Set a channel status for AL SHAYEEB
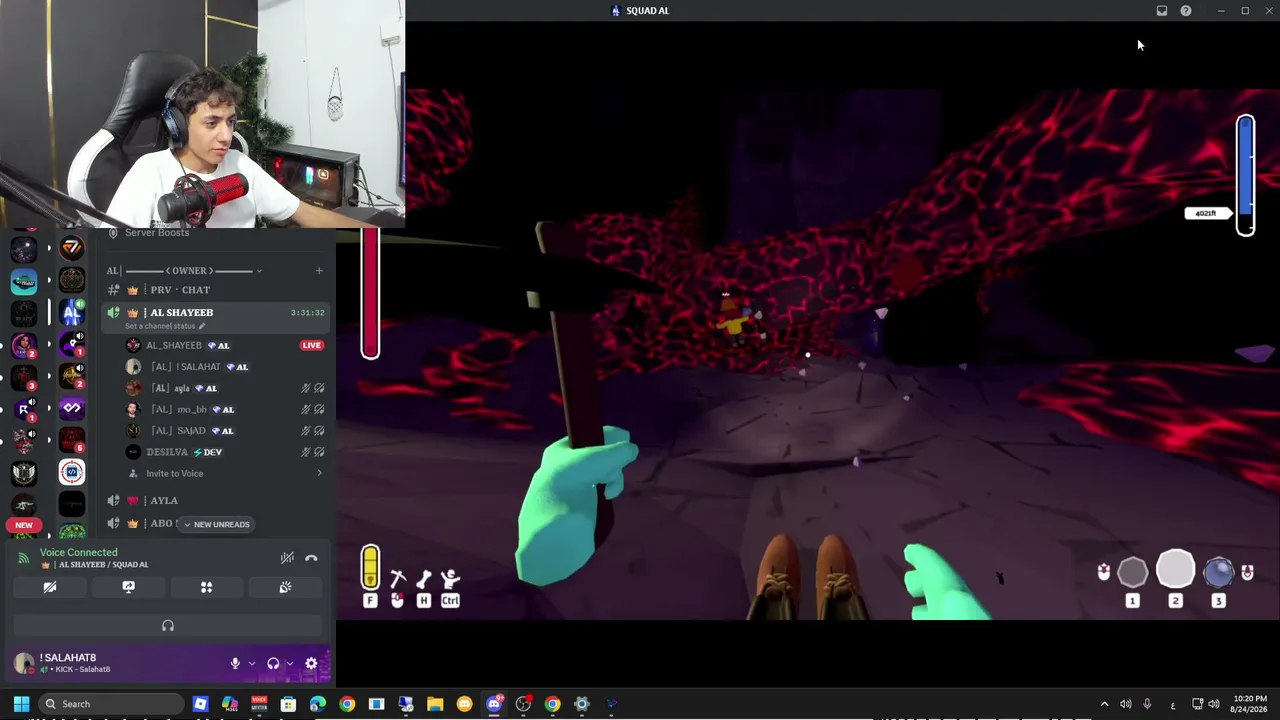This screenshot has height=720, width=1280. pyautogui.click(x=165, y=326)
